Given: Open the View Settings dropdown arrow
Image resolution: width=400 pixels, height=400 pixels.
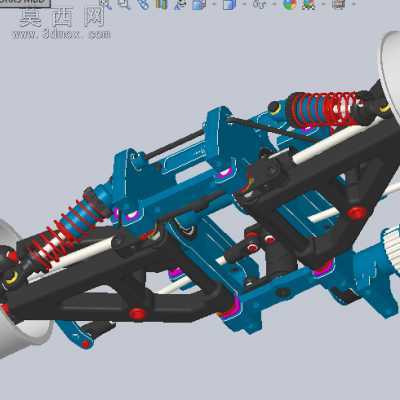Looking at the screenshot, I should [x=353, y=4].
